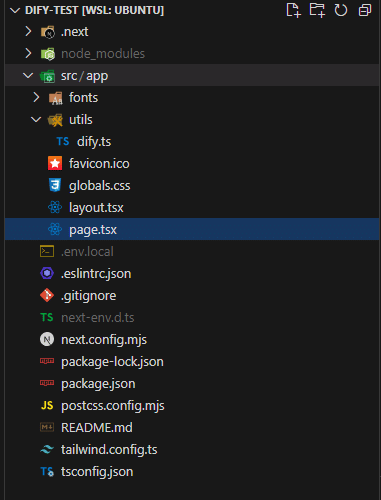This screenshot has height=500, width=381.
Task: Click the TS config icon beside tsconfig.json
Action: click(x=47, y=471)
